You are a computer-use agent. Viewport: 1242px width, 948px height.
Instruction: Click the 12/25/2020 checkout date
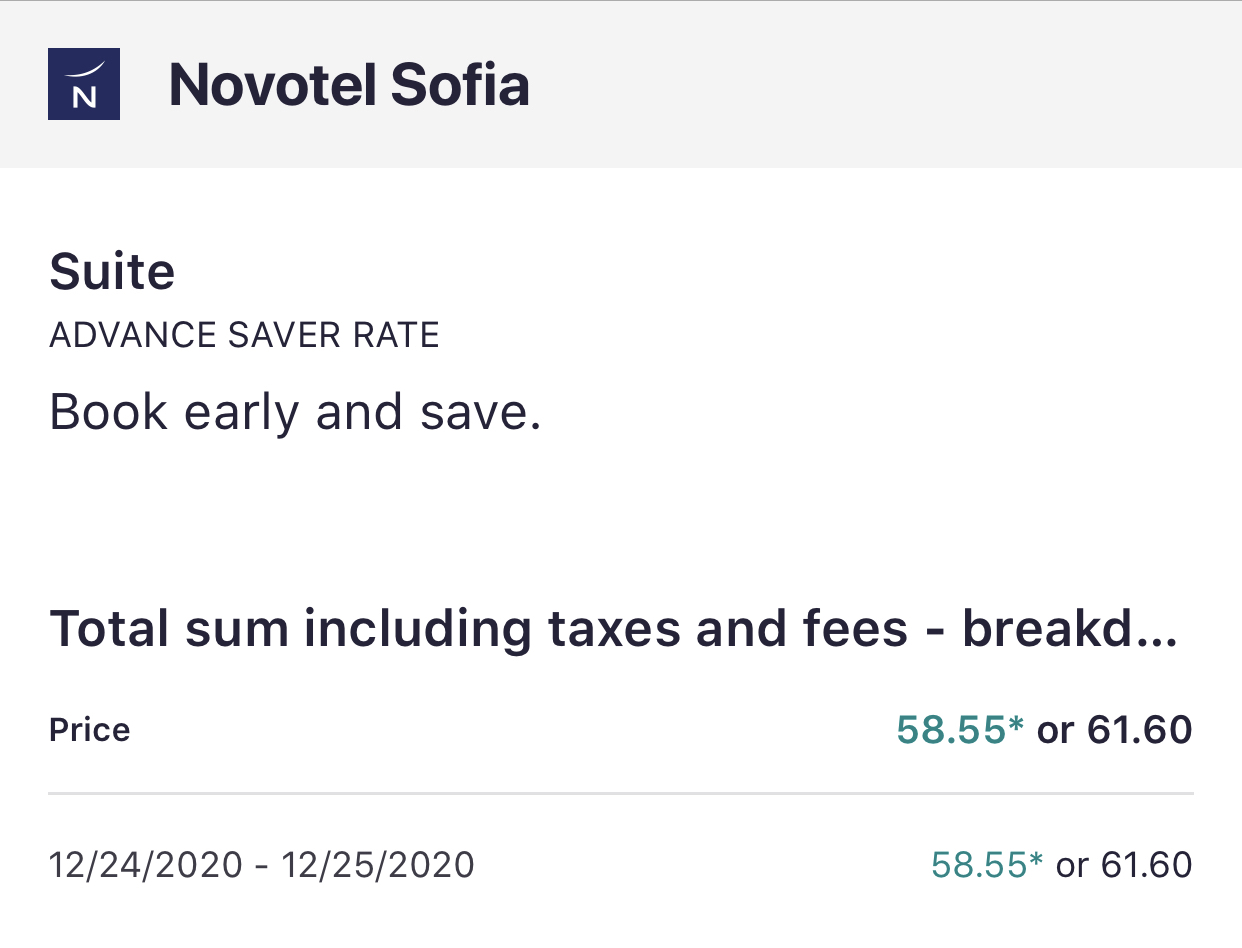[x=378, y=864]
